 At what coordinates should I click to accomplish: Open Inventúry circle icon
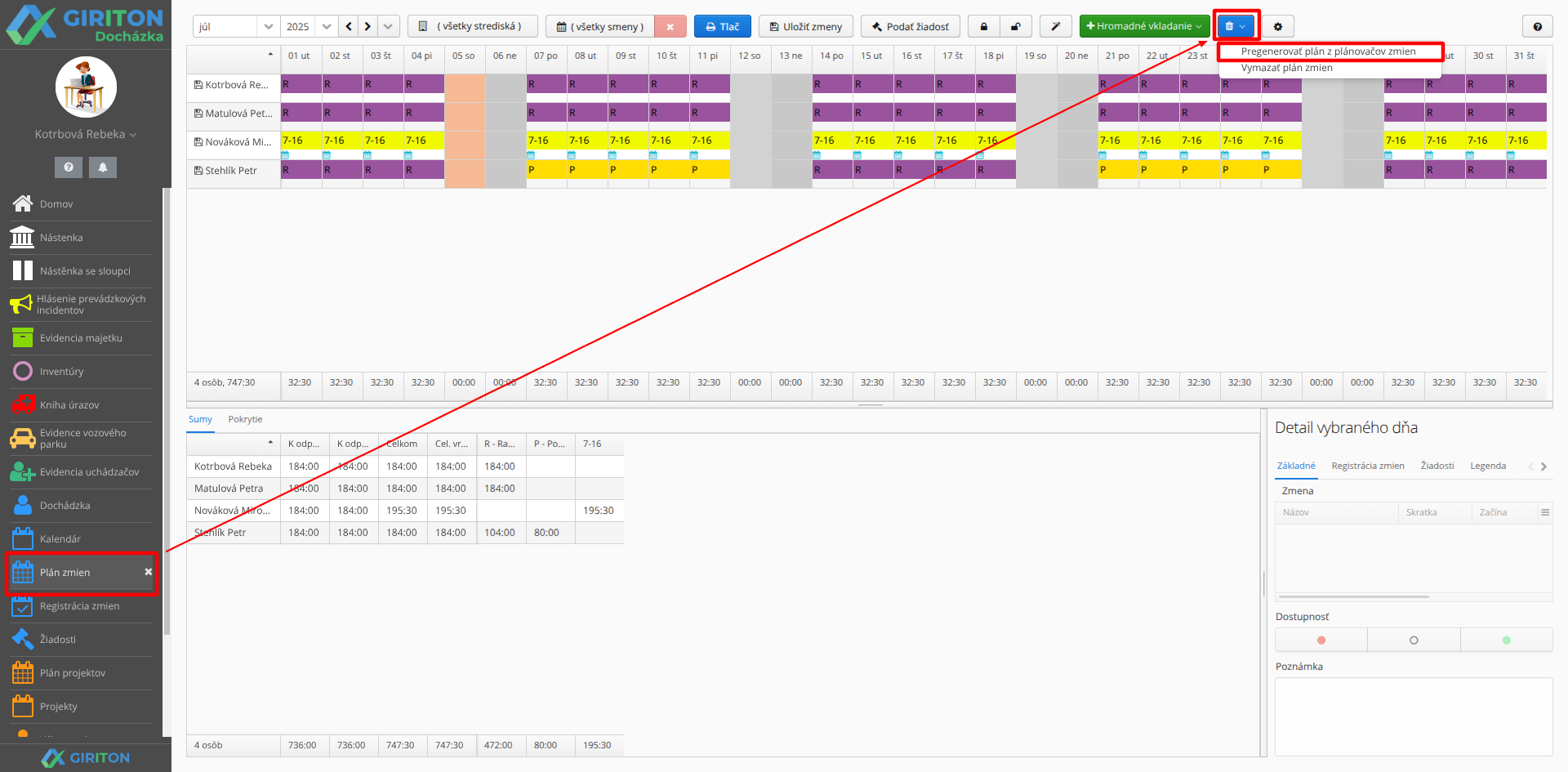point(23,371)
